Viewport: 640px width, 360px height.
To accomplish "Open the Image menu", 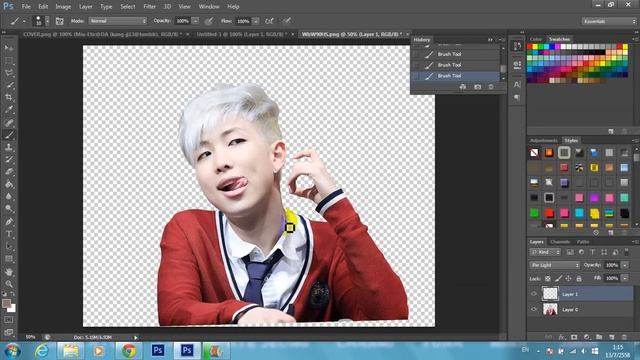I will point(63,7).
